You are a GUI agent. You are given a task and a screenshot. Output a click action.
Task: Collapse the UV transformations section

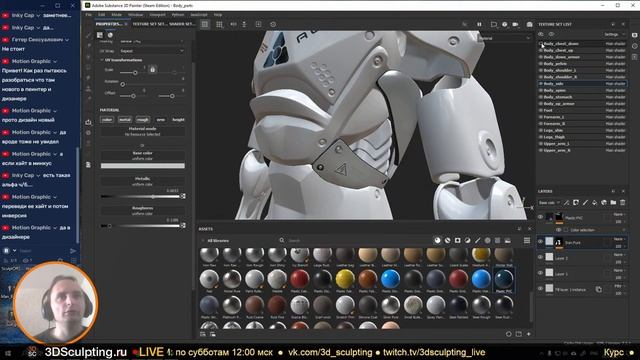(102, 60)
